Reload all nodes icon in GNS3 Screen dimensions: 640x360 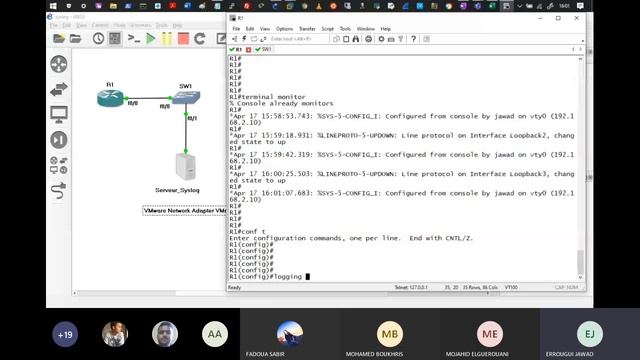click(200, 38)
